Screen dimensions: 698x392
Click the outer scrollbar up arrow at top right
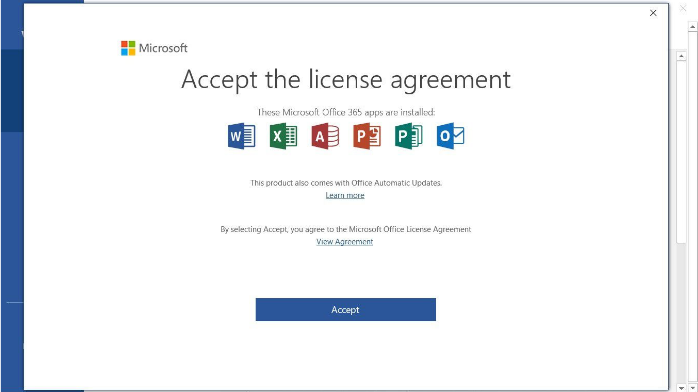point(693,27)
